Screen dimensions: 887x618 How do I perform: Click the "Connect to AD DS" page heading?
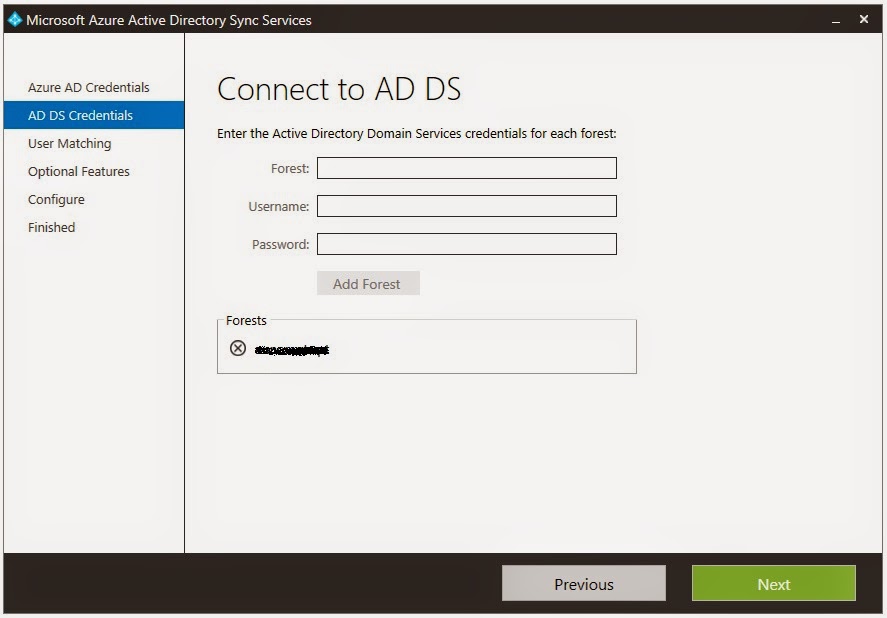click(x=340, y=90)
